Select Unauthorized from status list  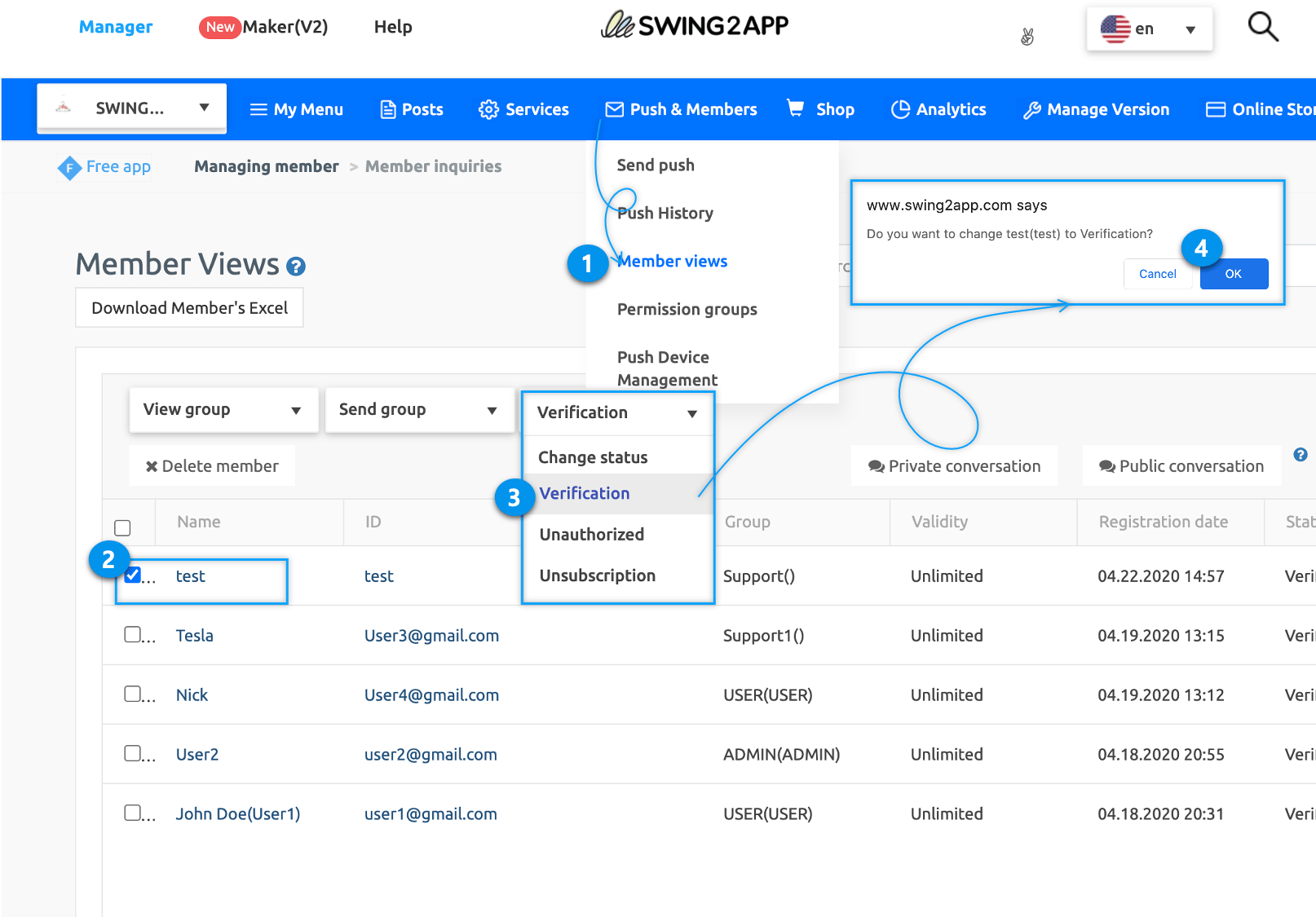[x=592, y=535]
